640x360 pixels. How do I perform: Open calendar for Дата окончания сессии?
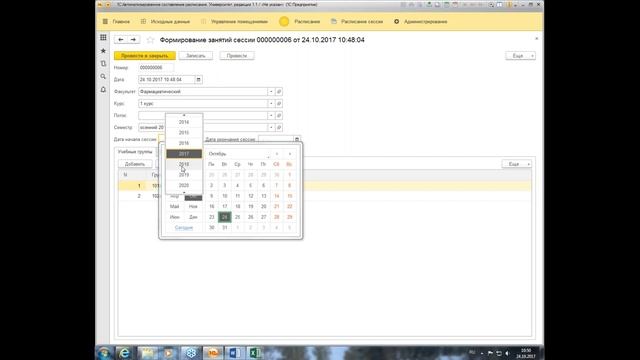point(297,139)
